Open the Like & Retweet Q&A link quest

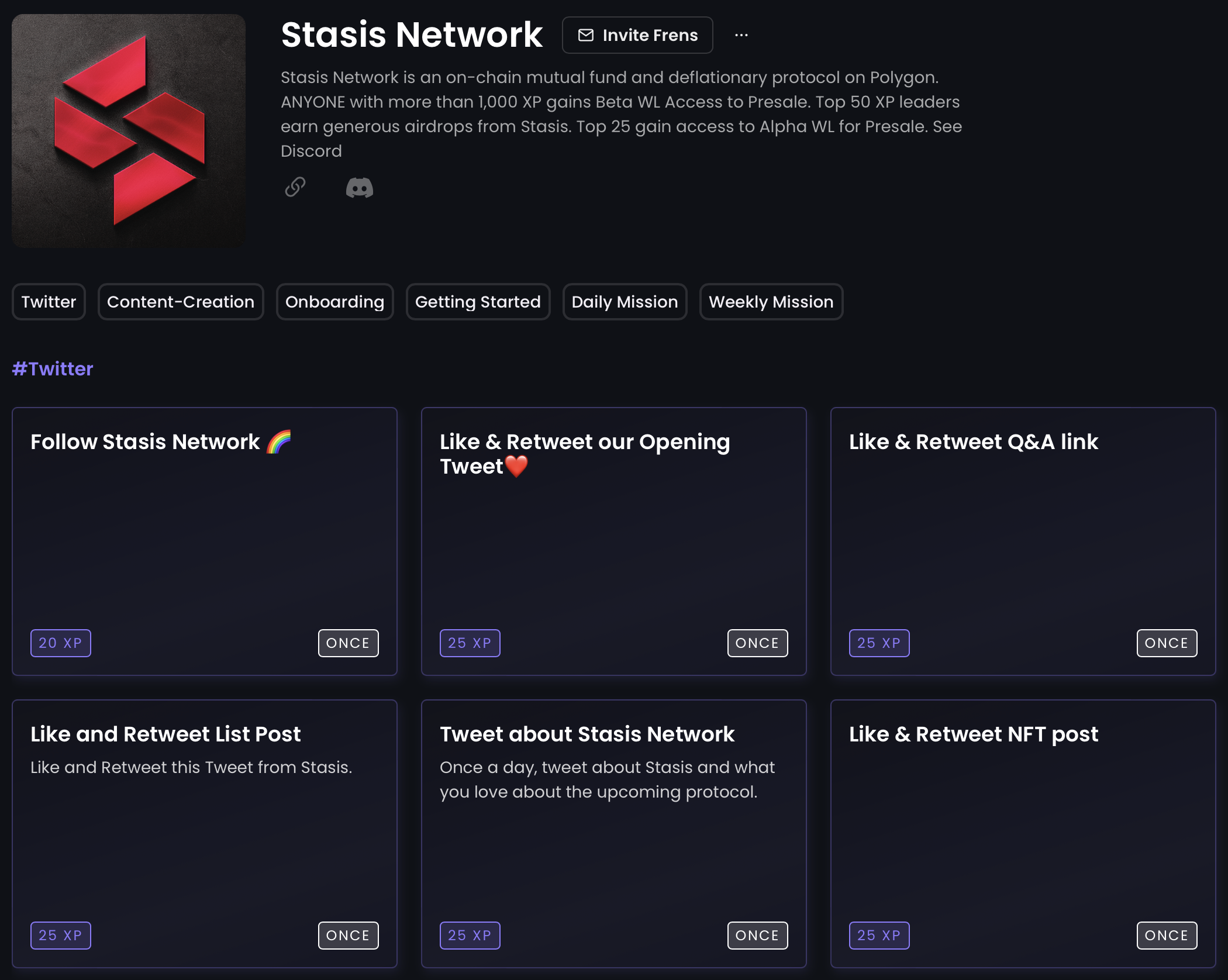pos(1023,541)
